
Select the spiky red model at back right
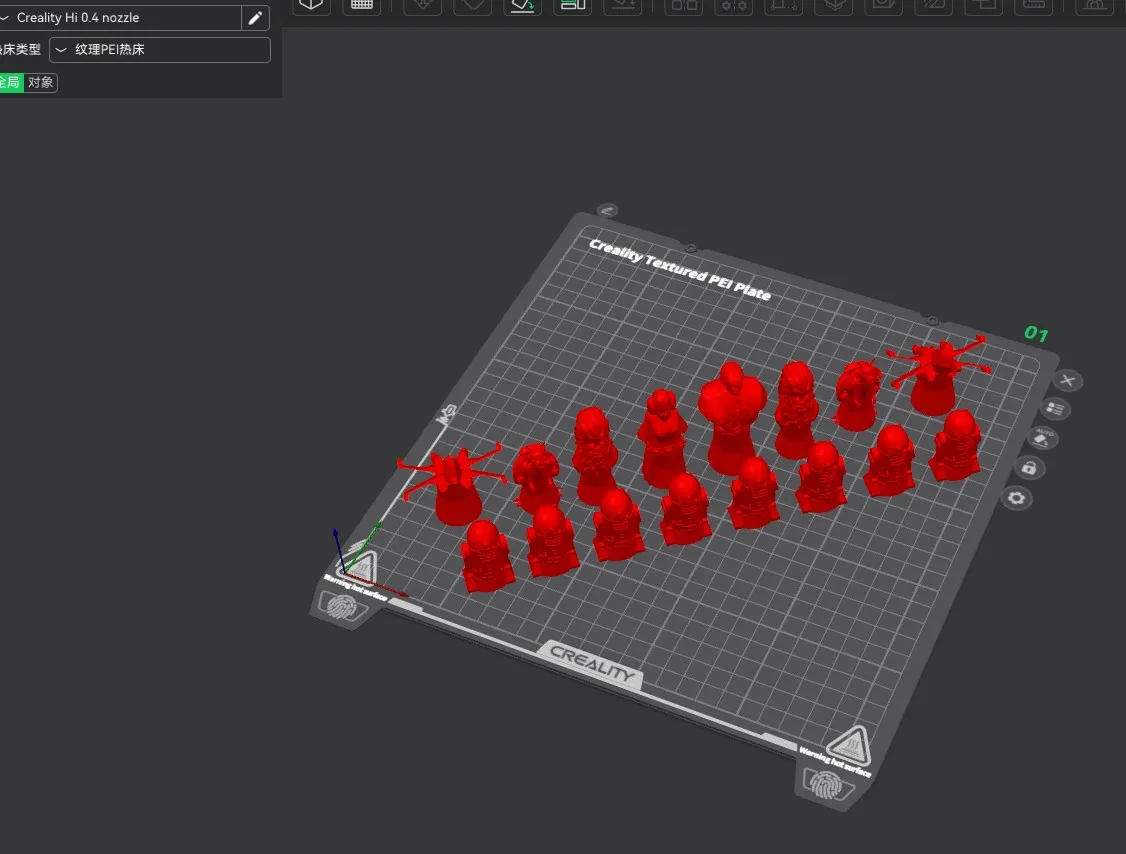[935, 374]
